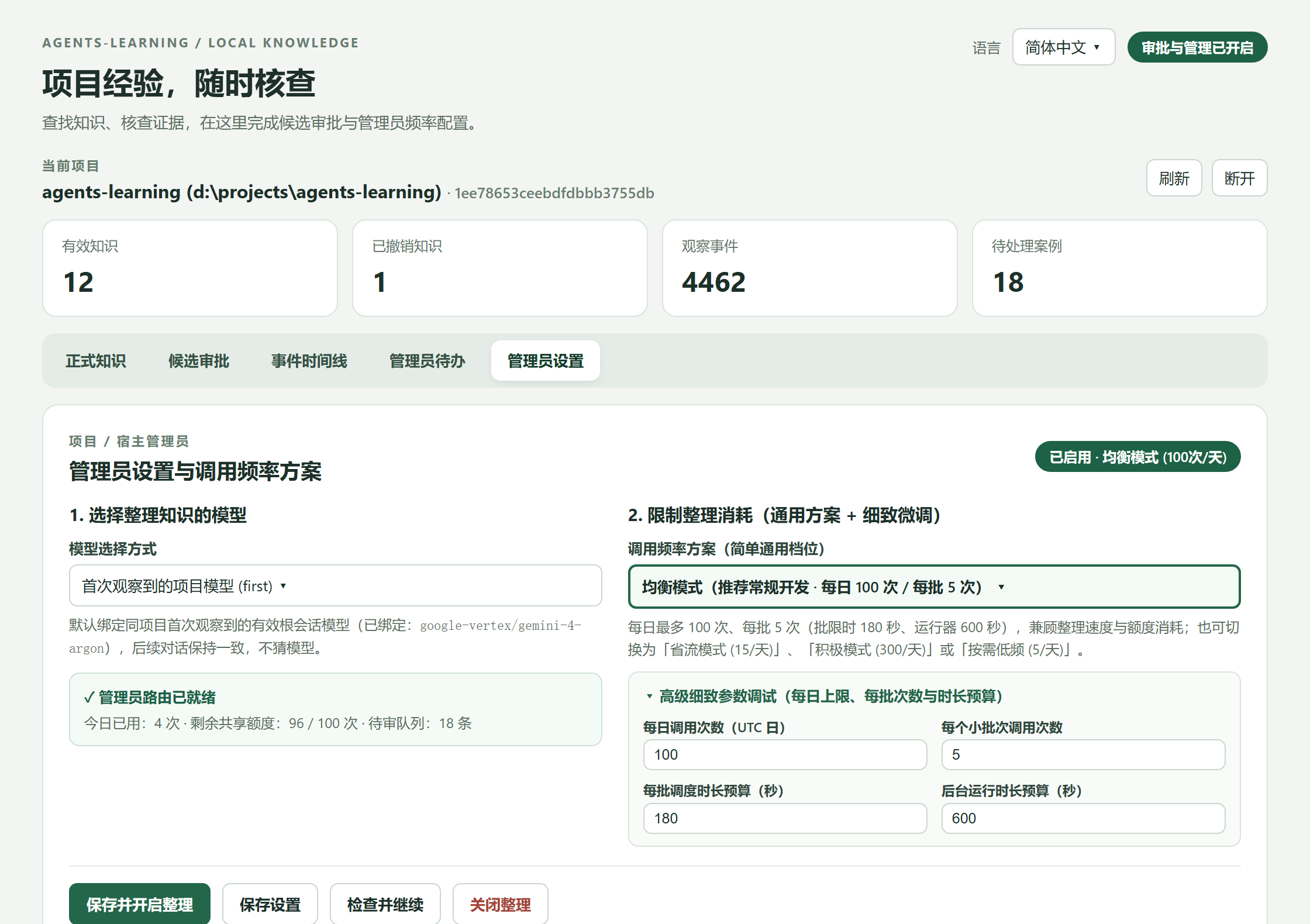The image size is (1310, 924).
Task: Click the 后台运行时长预算 input field
Action: point(1083,818)
